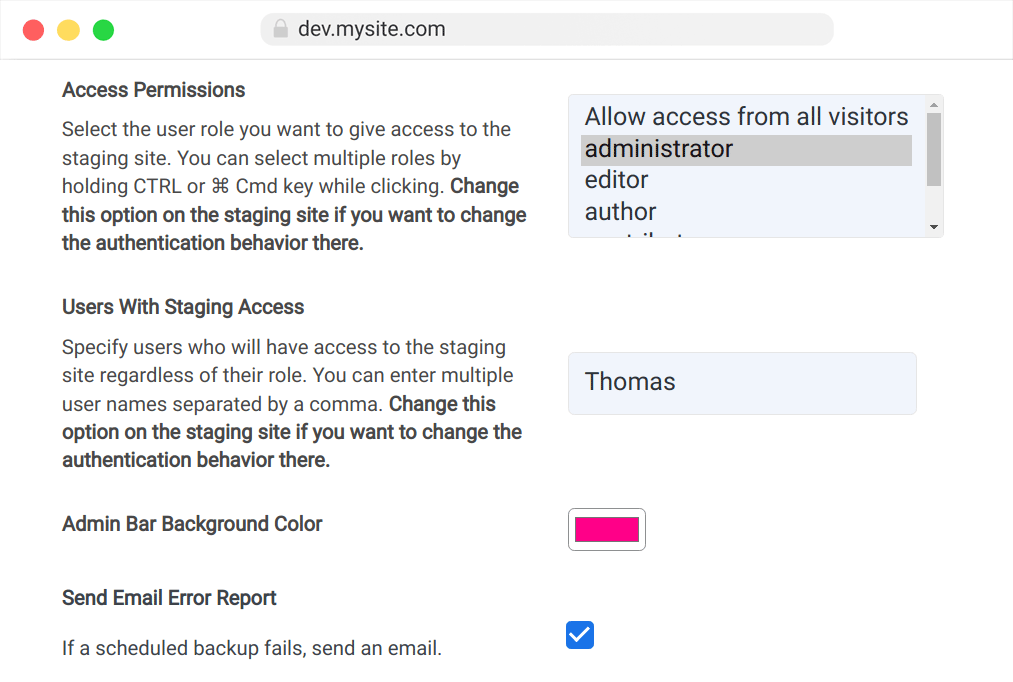Click the green maximize window button
The image size is (1013, 682).
[103, 30]
